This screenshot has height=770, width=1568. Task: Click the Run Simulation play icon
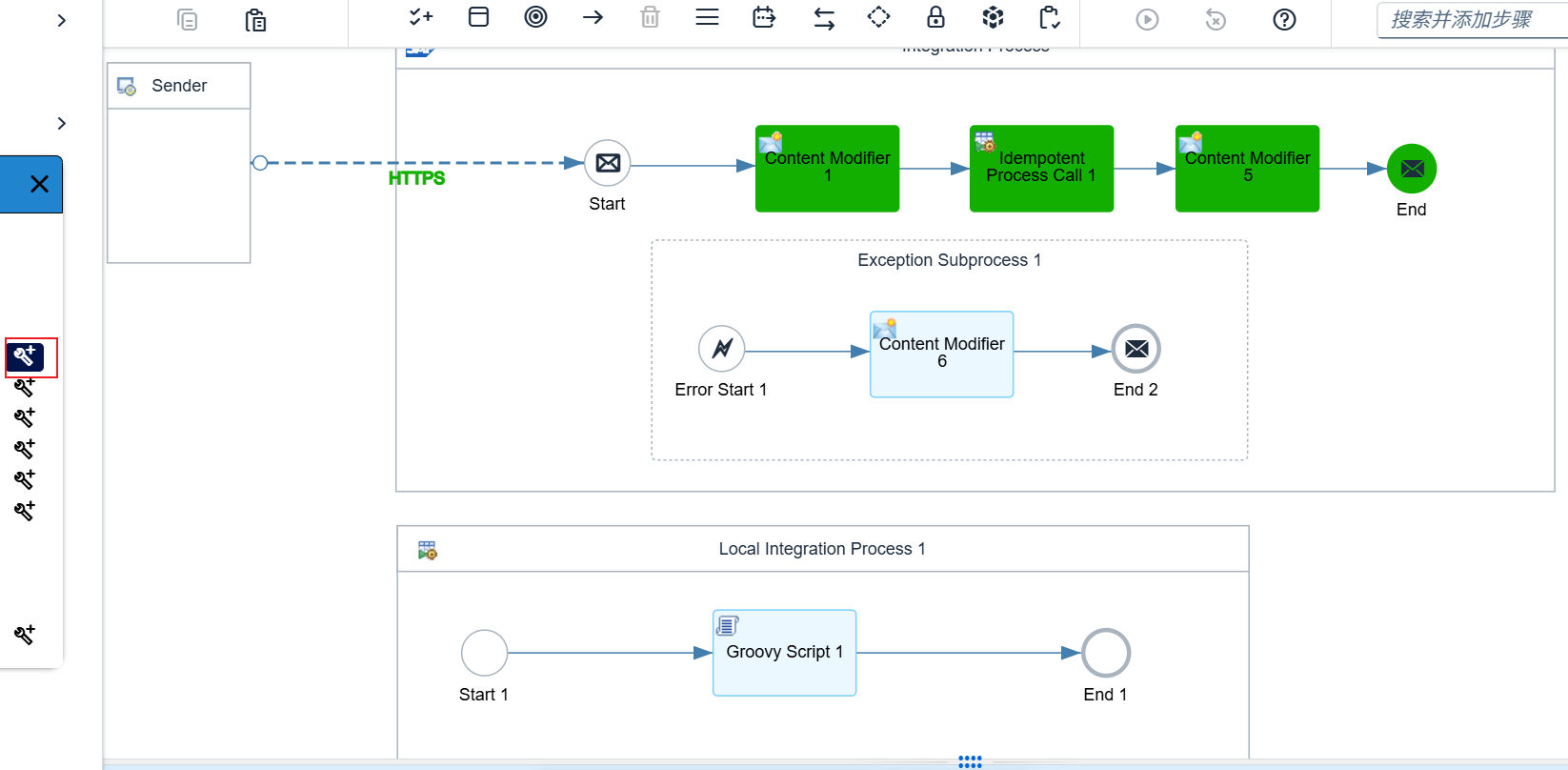click(x=1148, y=20)
